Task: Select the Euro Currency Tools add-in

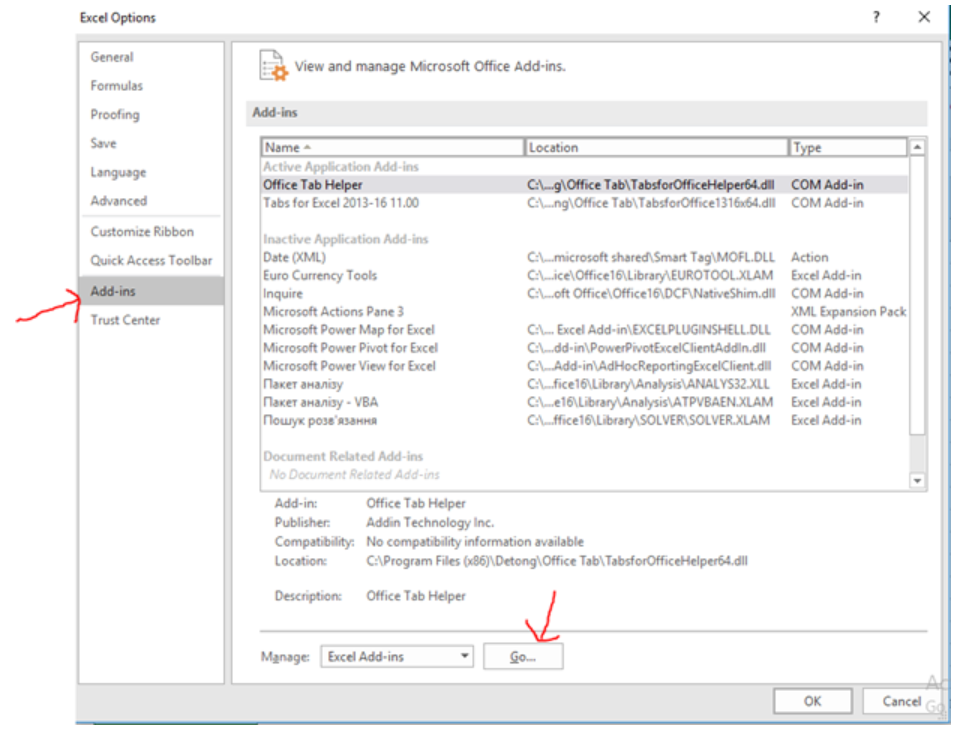Action: coord(584,275)
